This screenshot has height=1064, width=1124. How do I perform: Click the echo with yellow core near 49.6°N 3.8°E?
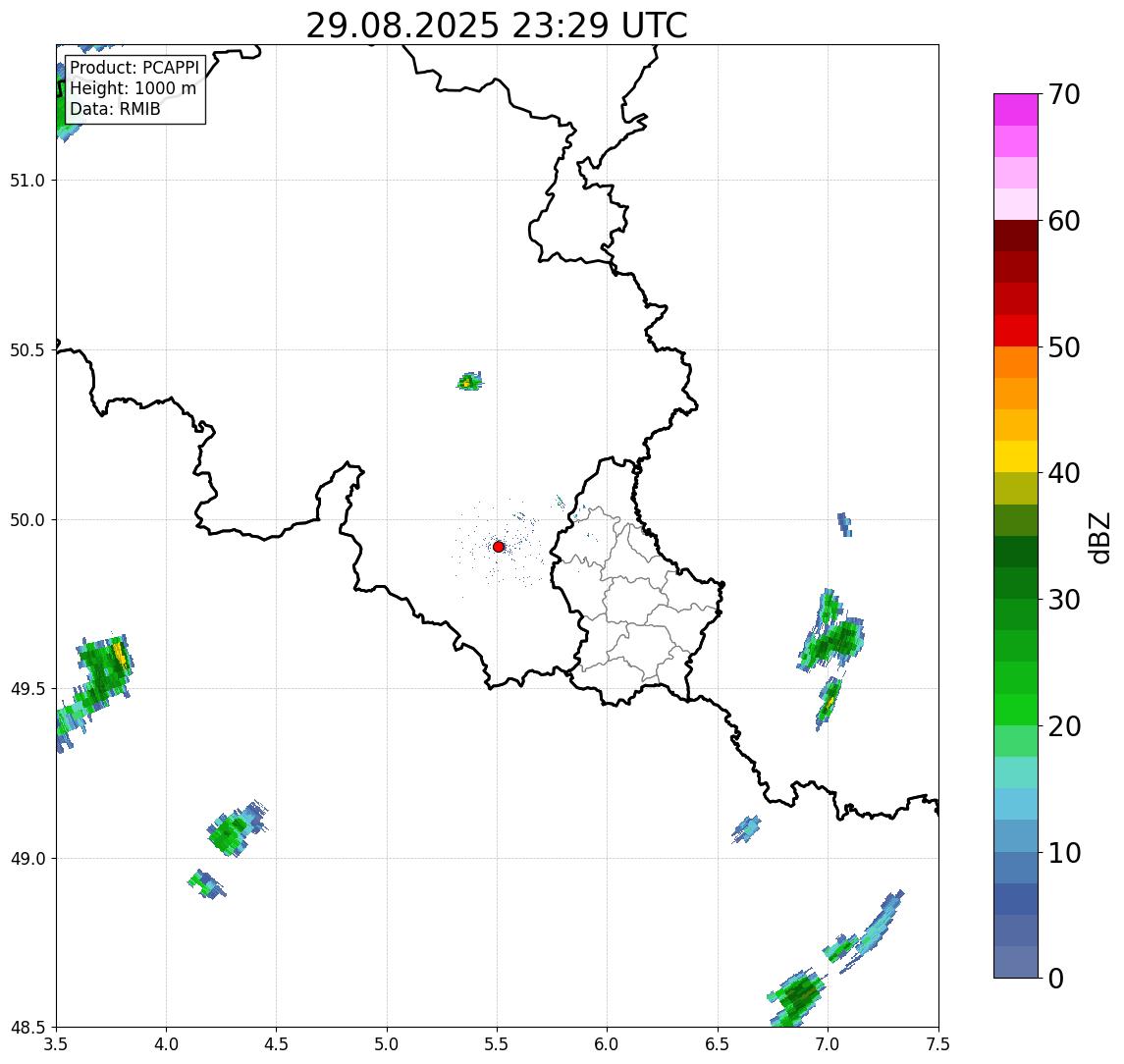(106, 668)
